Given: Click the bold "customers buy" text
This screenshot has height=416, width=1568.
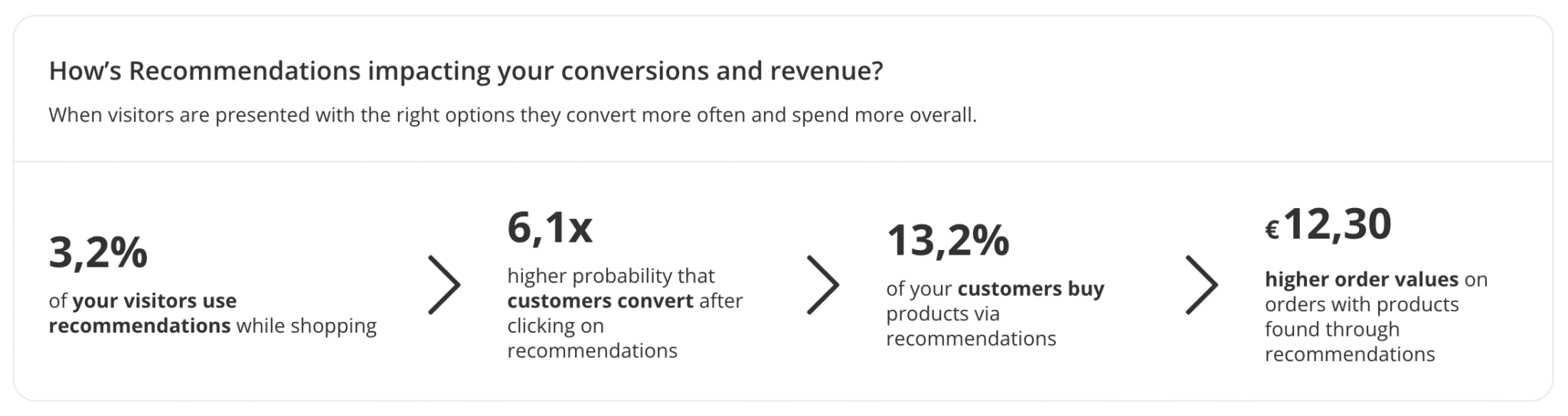Looking at the screenshot, I should (x=1031, y=288).
